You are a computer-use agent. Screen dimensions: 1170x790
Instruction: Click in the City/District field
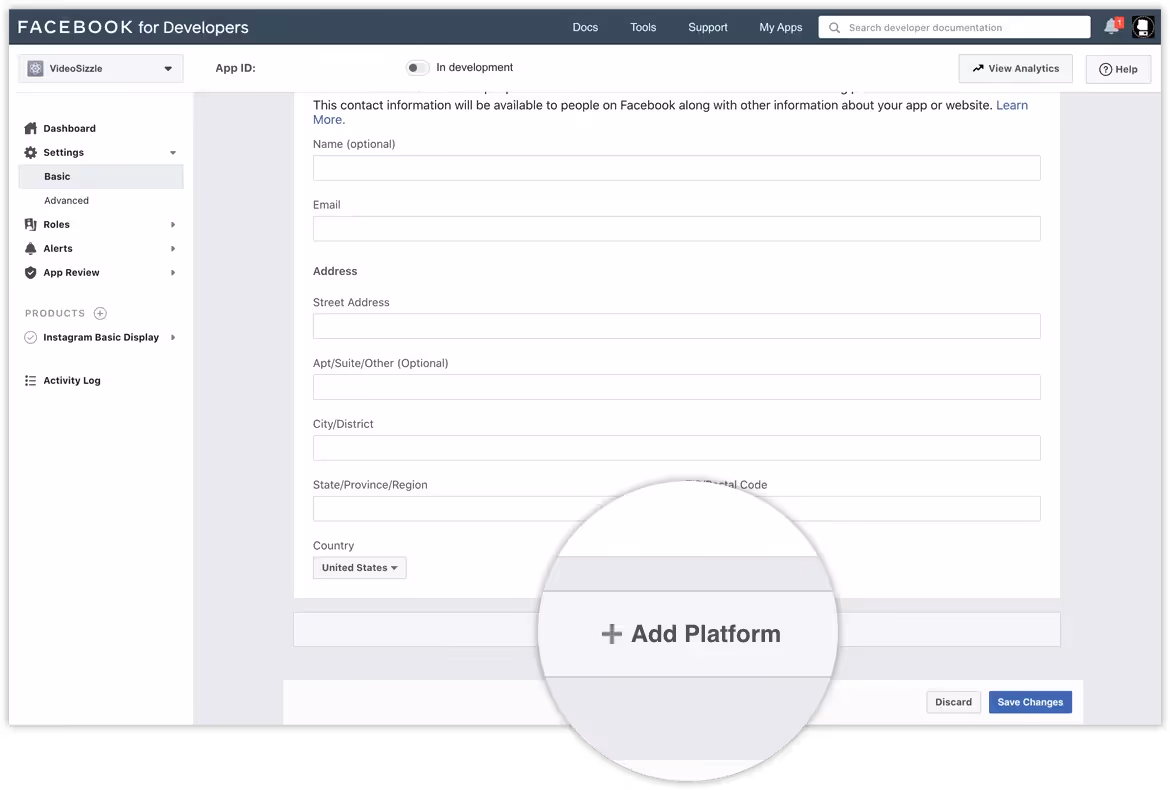point(676,448)
